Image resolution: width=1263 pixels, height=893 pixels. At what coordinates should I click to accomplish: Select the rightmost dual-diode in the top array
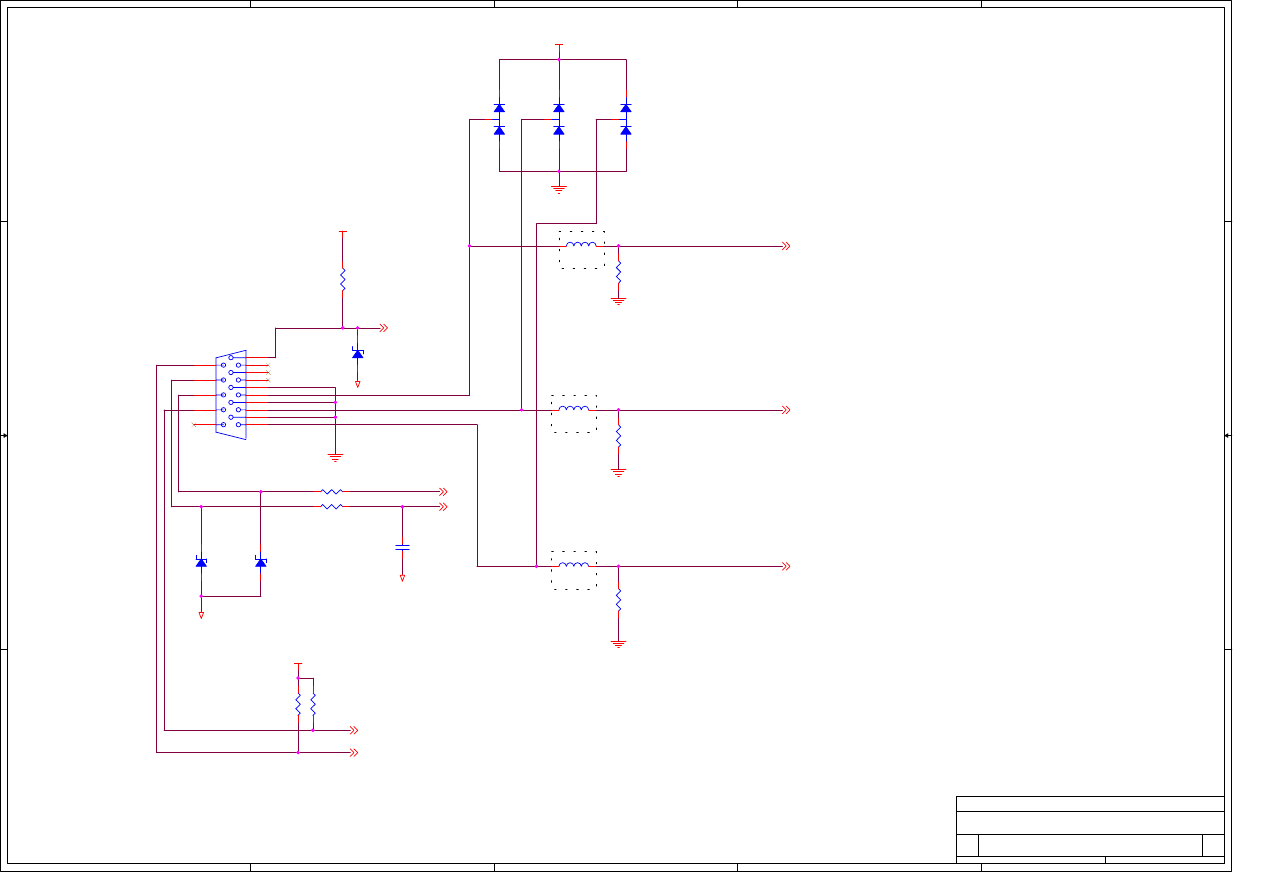(x=626, y=119)
